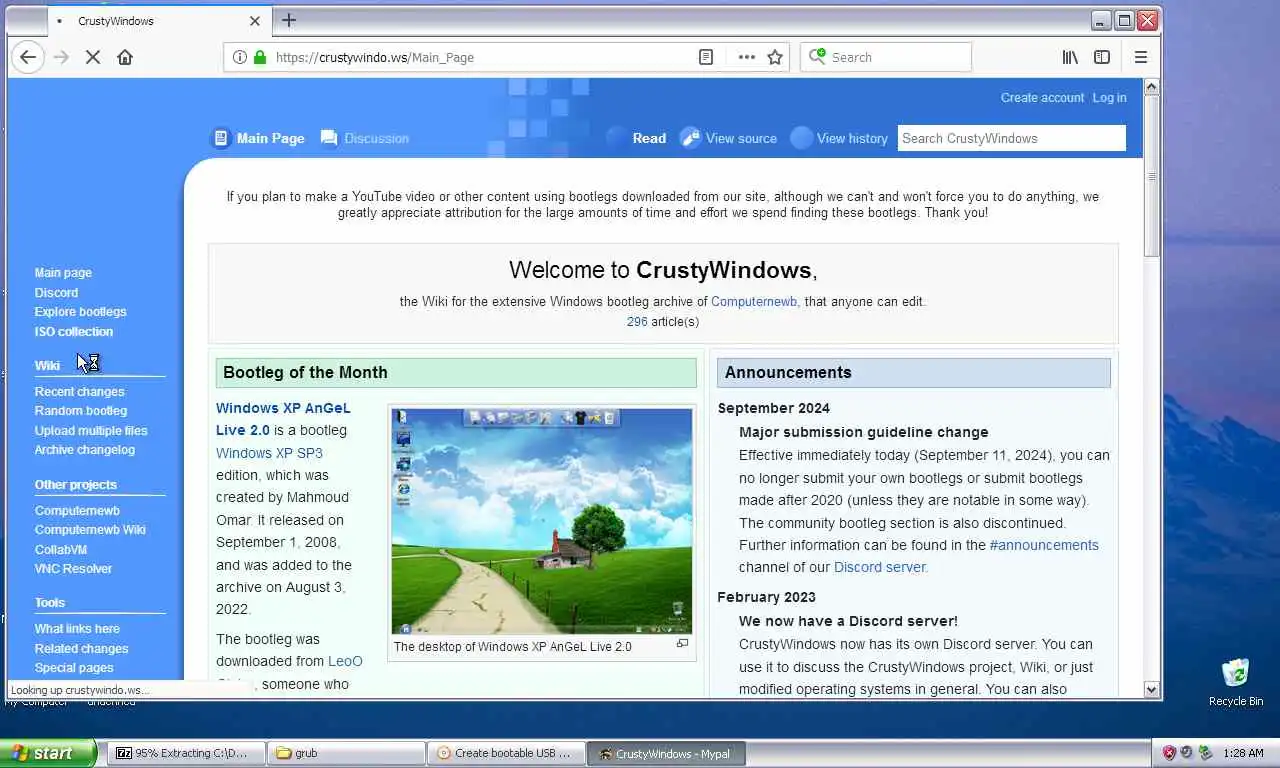This screenshot has width=1280, height=768.
Task: Enlarge the AnGeL Live thumbnail magnify icon
Action: (683, 644)
